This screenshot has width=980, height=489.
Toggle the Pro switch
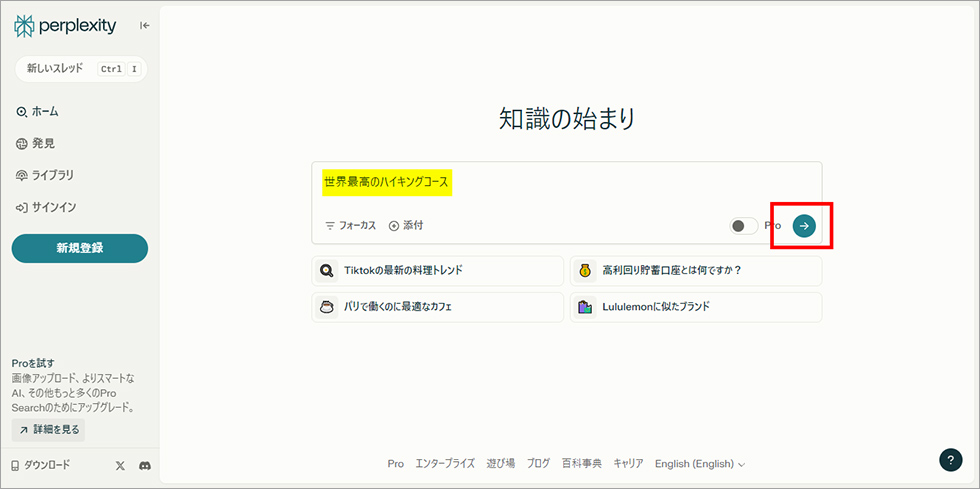(x=743, y=226)
